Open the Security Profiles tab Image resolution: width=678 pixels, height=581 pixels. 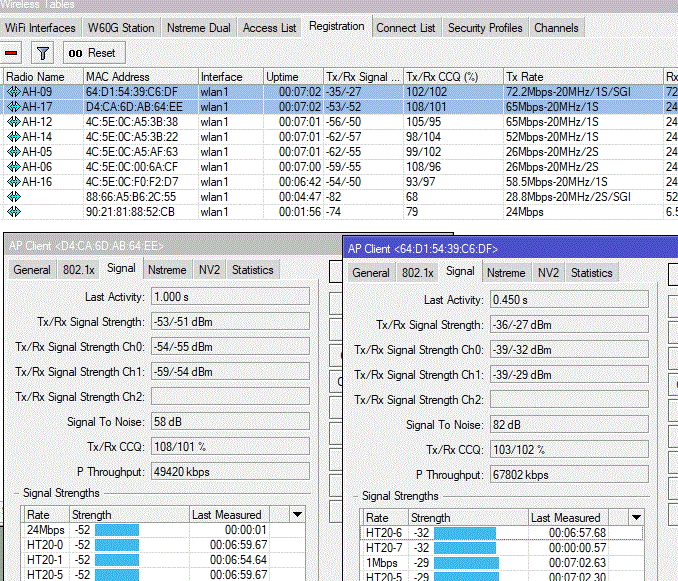[x=485, y=28]
